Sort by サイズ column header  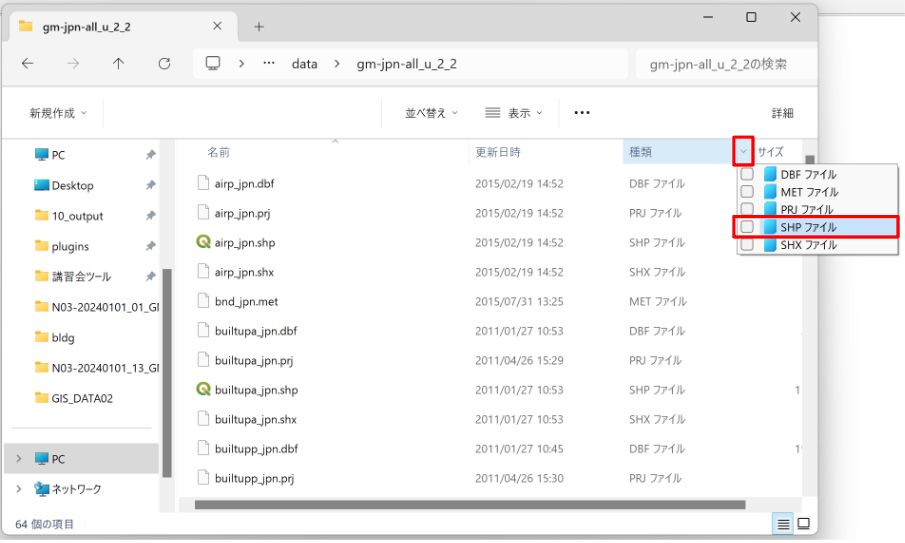coord(771,152)
